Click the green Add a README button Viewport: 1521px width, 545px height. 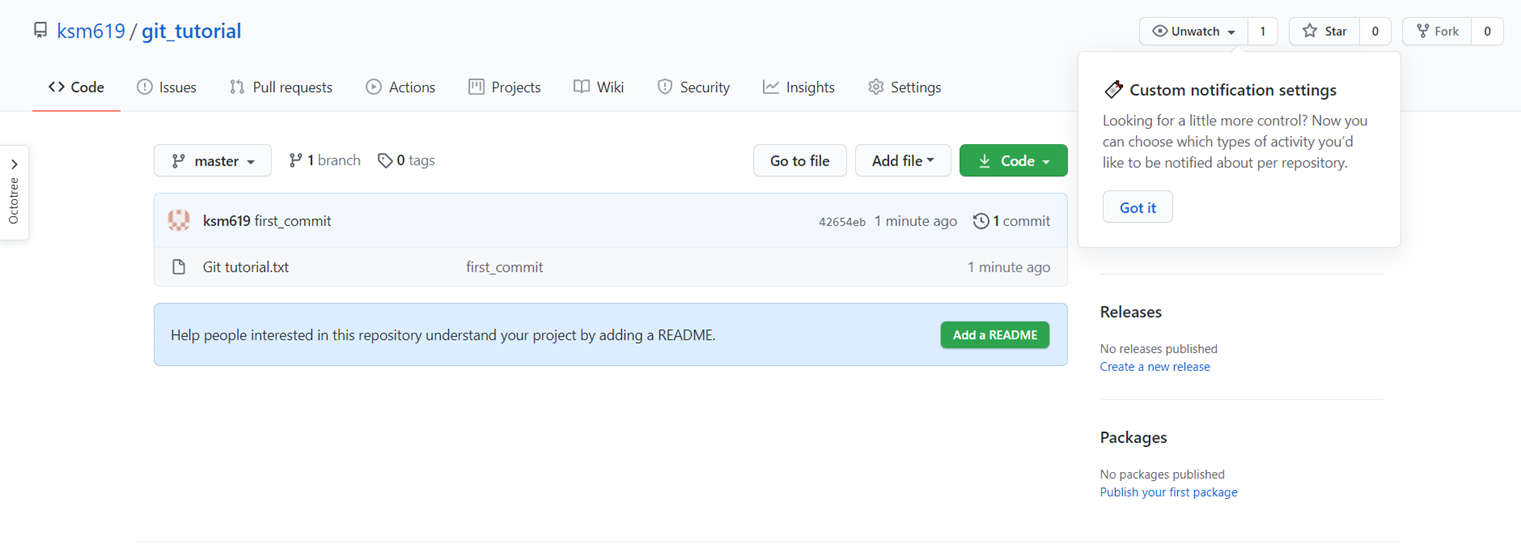[x=995, y=335]
